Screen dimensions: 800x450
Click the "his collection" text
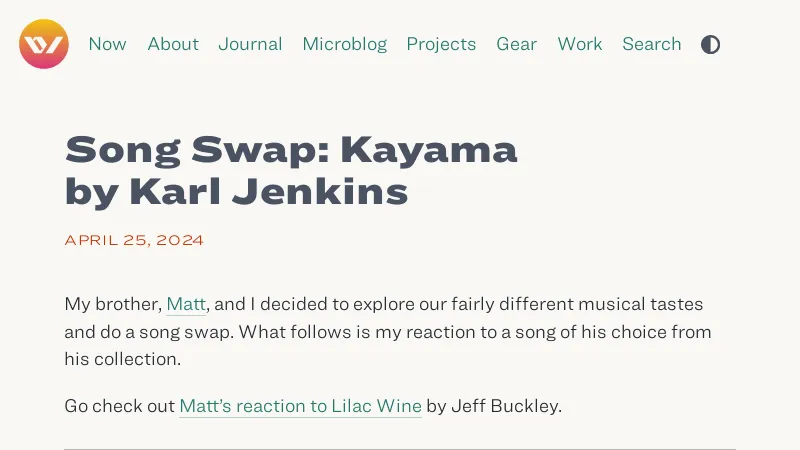(122, 358)
